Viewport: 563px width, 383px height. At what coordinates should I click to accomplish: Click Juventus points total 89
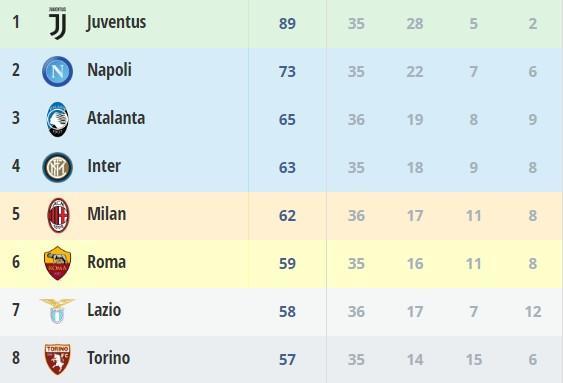click(x=287, y=24)
